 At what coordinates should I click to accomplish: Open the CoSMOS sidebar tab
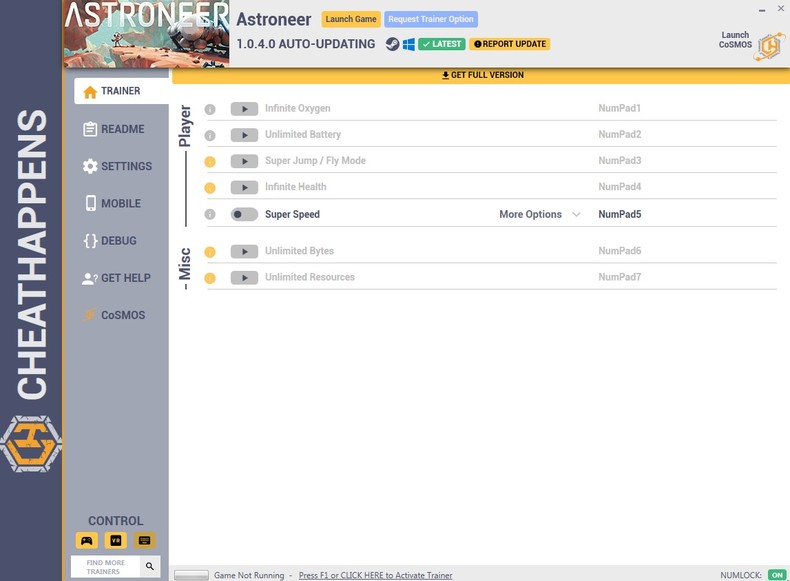tap(114, 315)
